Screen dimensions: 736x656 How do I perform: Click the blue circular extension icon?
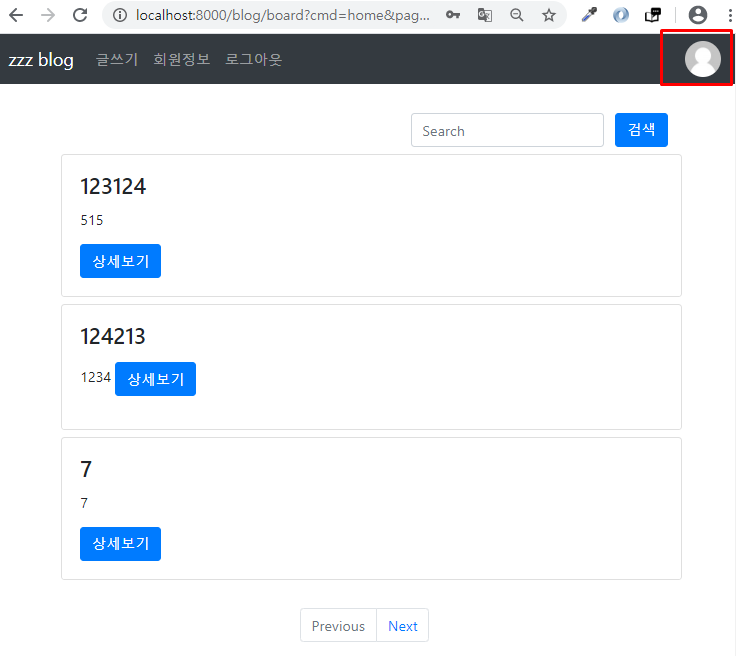click(x=621, y=15)
